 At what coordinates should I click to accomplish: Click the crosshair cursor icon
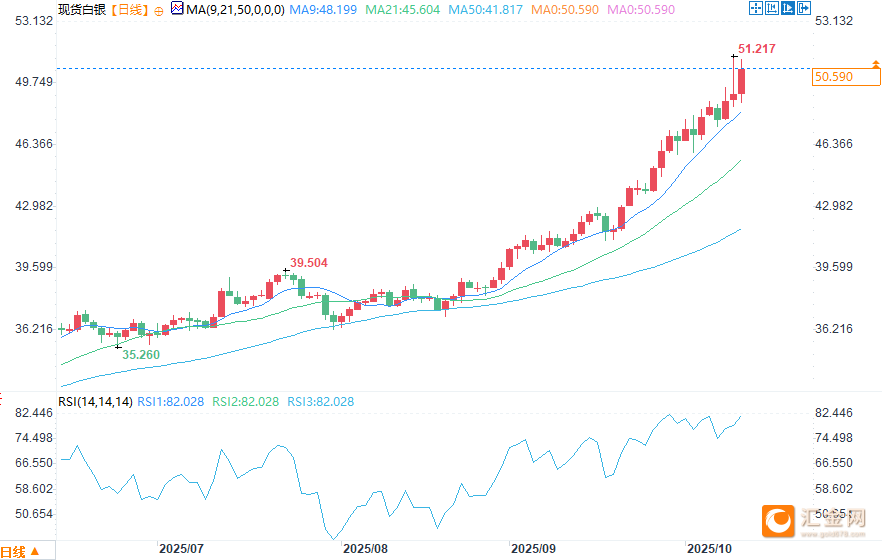click(x=756, y=9)
